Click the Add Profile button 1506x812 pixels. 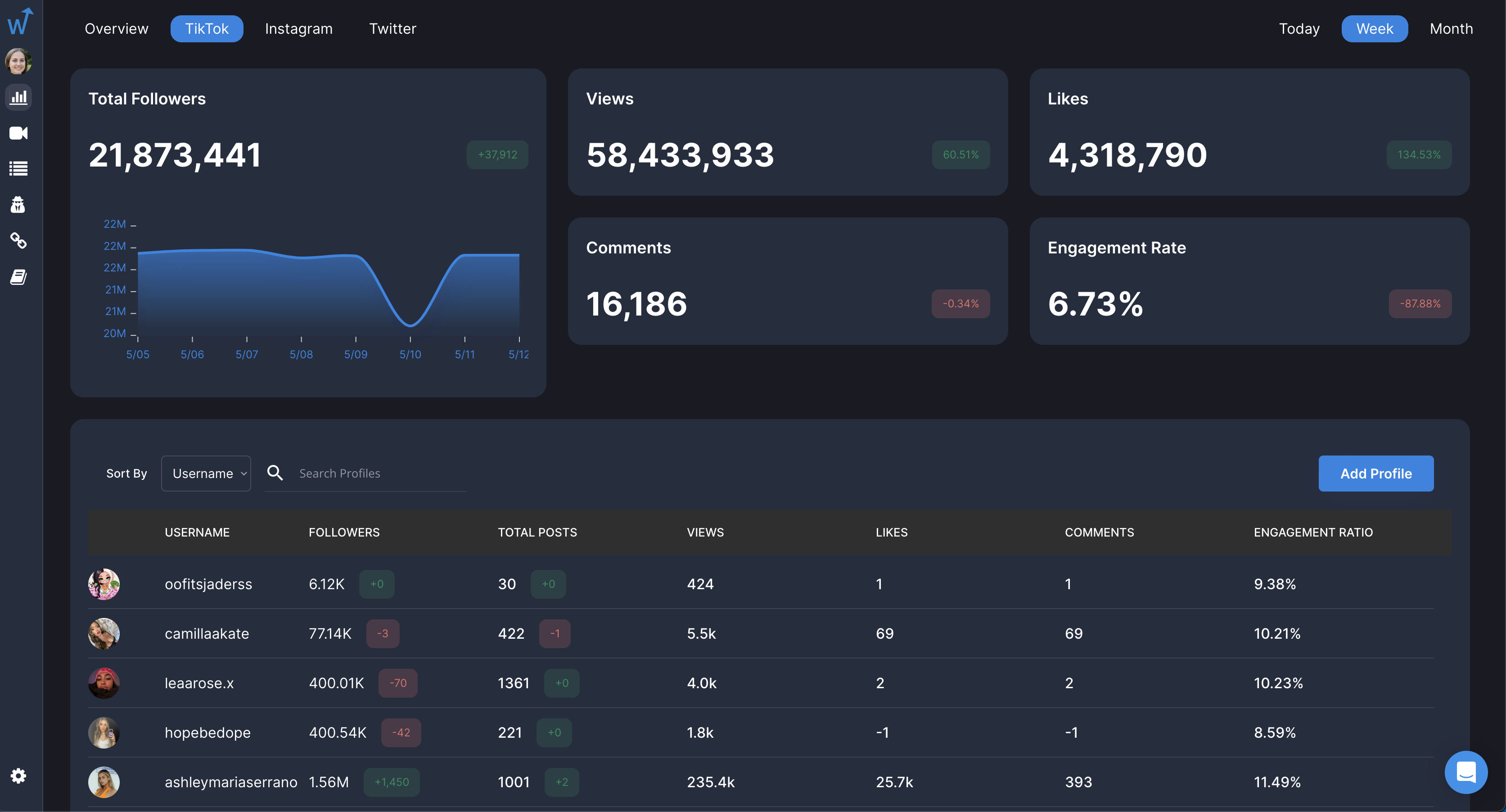pyautogui.click(x=1375, y=474)
